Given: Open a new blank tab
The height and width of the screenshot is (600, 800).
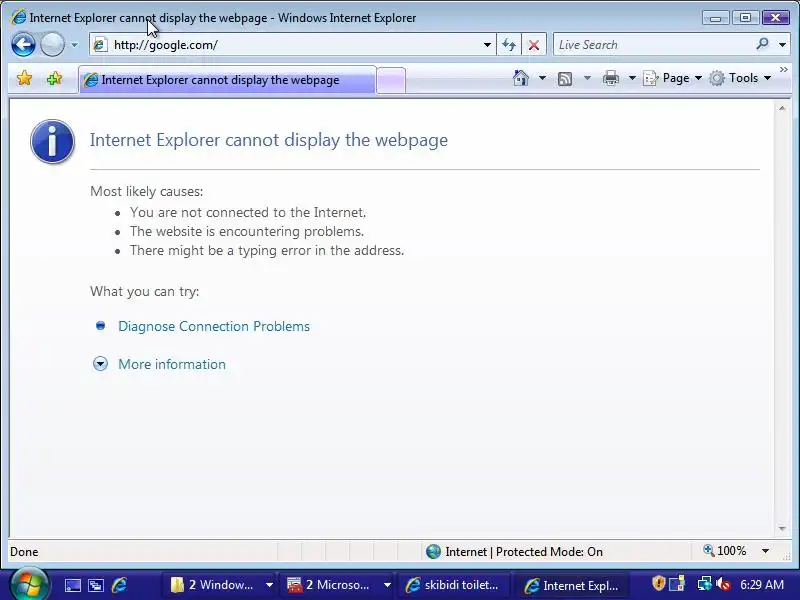Looking at the screenshot, I should [x=391, y=81].
